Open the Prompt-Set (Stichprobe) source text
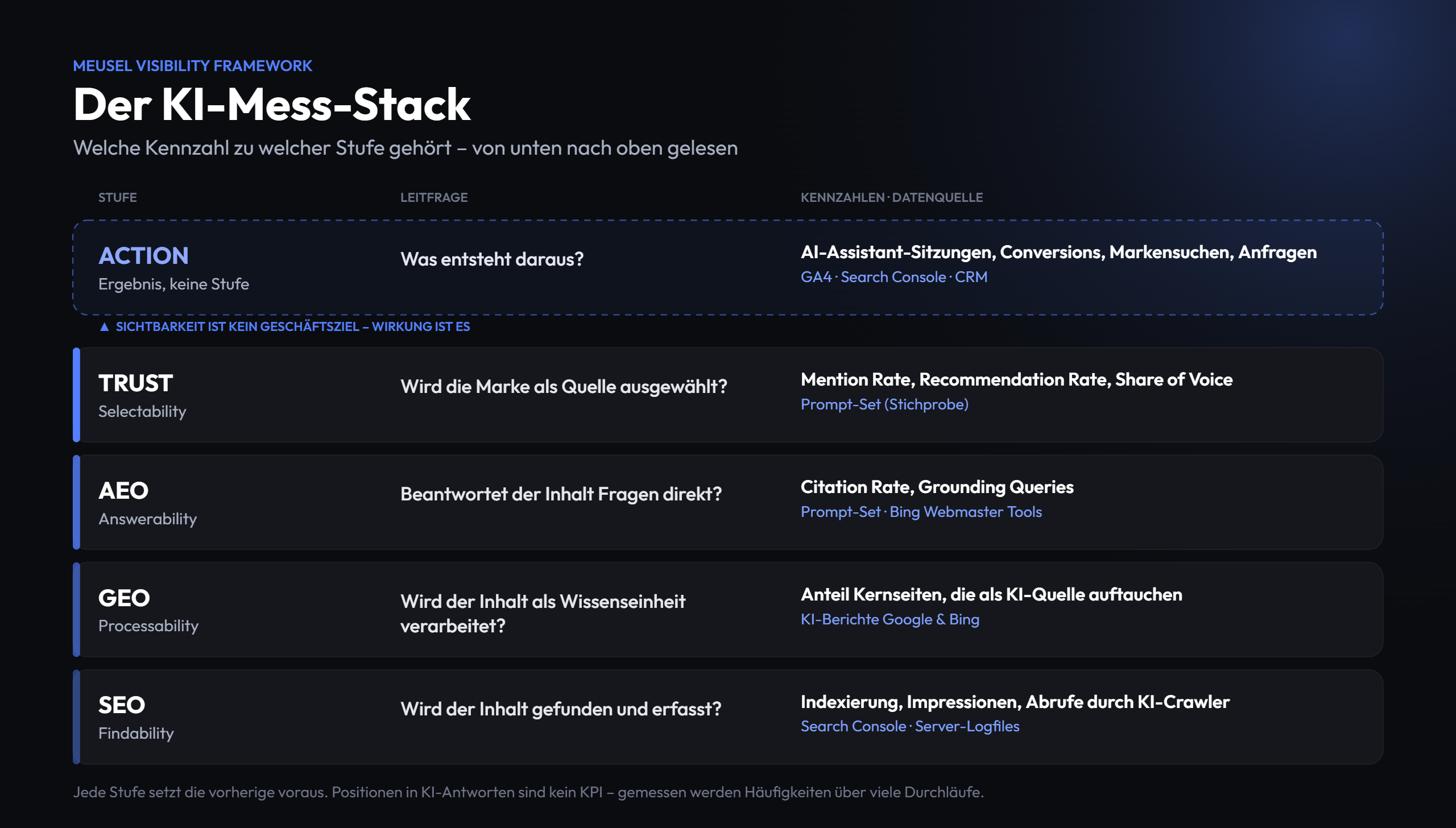Image resolution: width=1456 pixels, height=828 pixels. coord(884,404)
